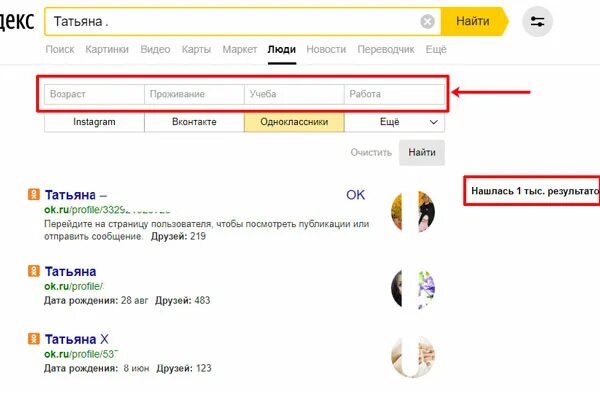Screen dimensions: 600x393
Task: Open the Новости tab
Action: [326, 49]
